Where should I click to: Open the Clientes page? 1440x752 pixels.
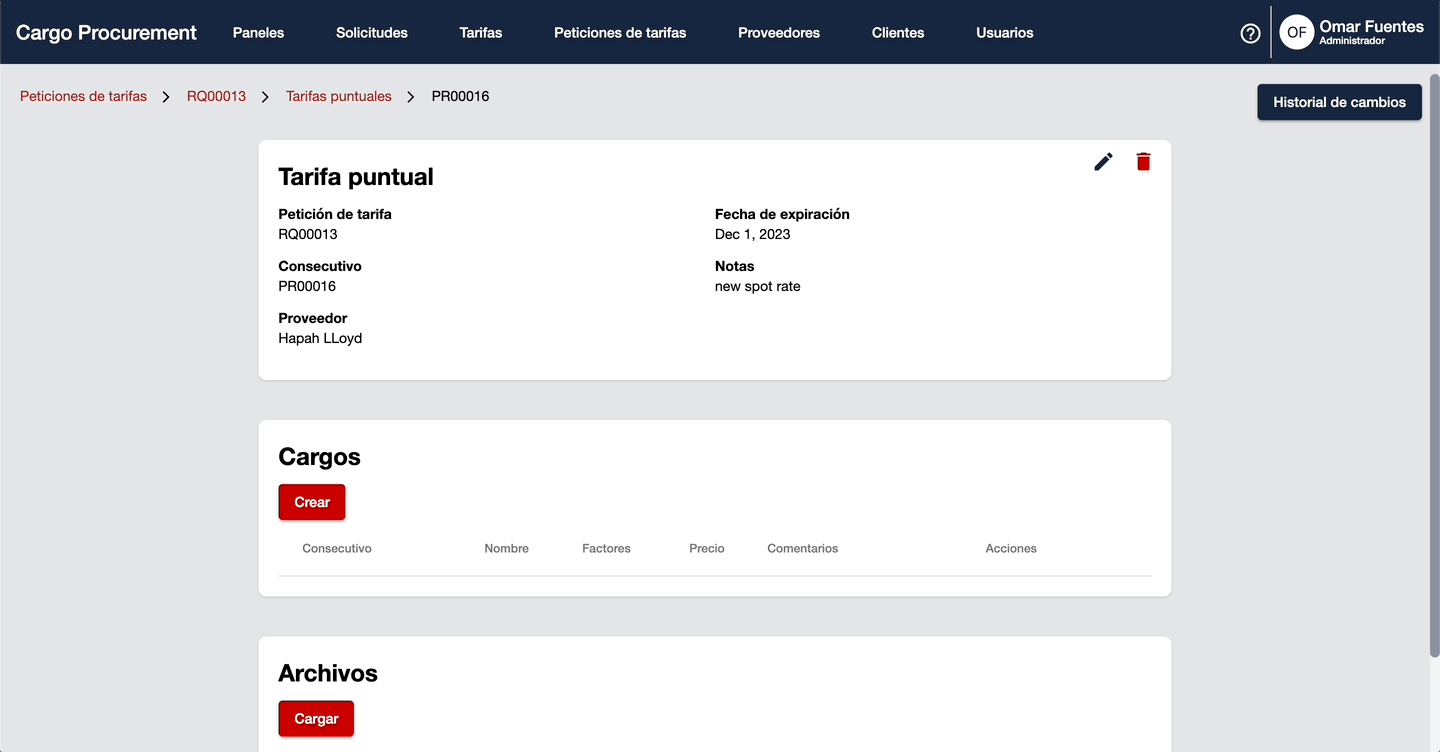coord(898,33)
